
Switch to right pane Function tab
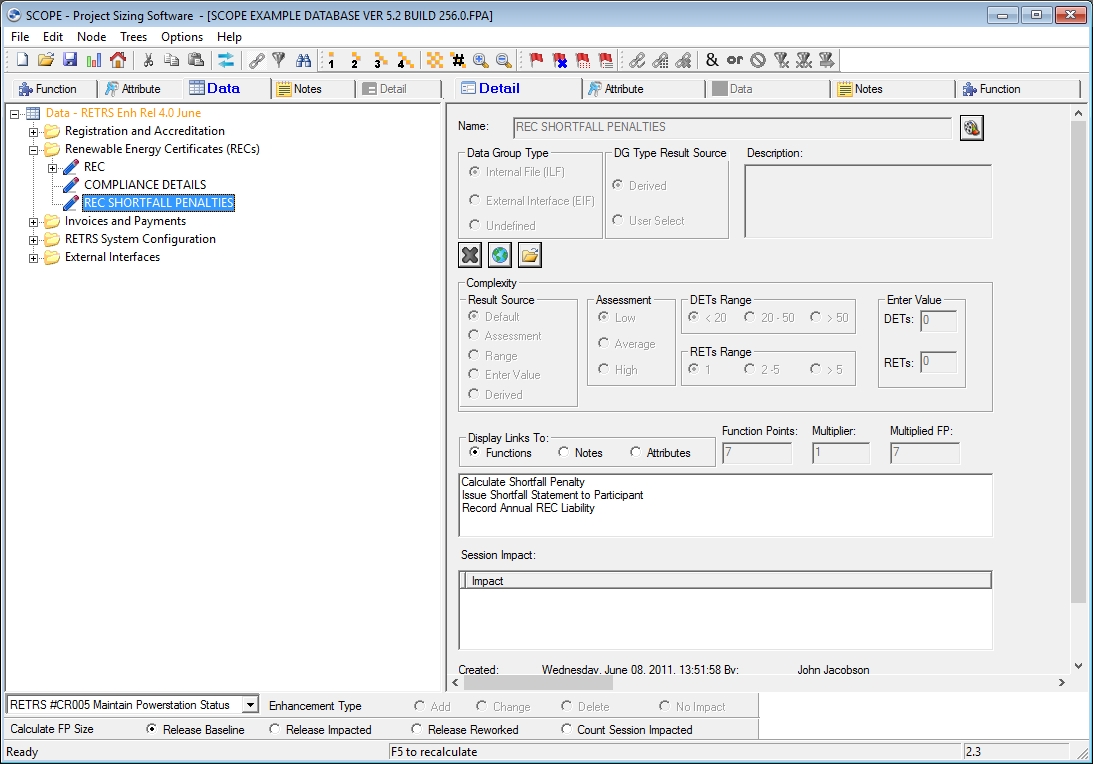[x=1018, y=89]
